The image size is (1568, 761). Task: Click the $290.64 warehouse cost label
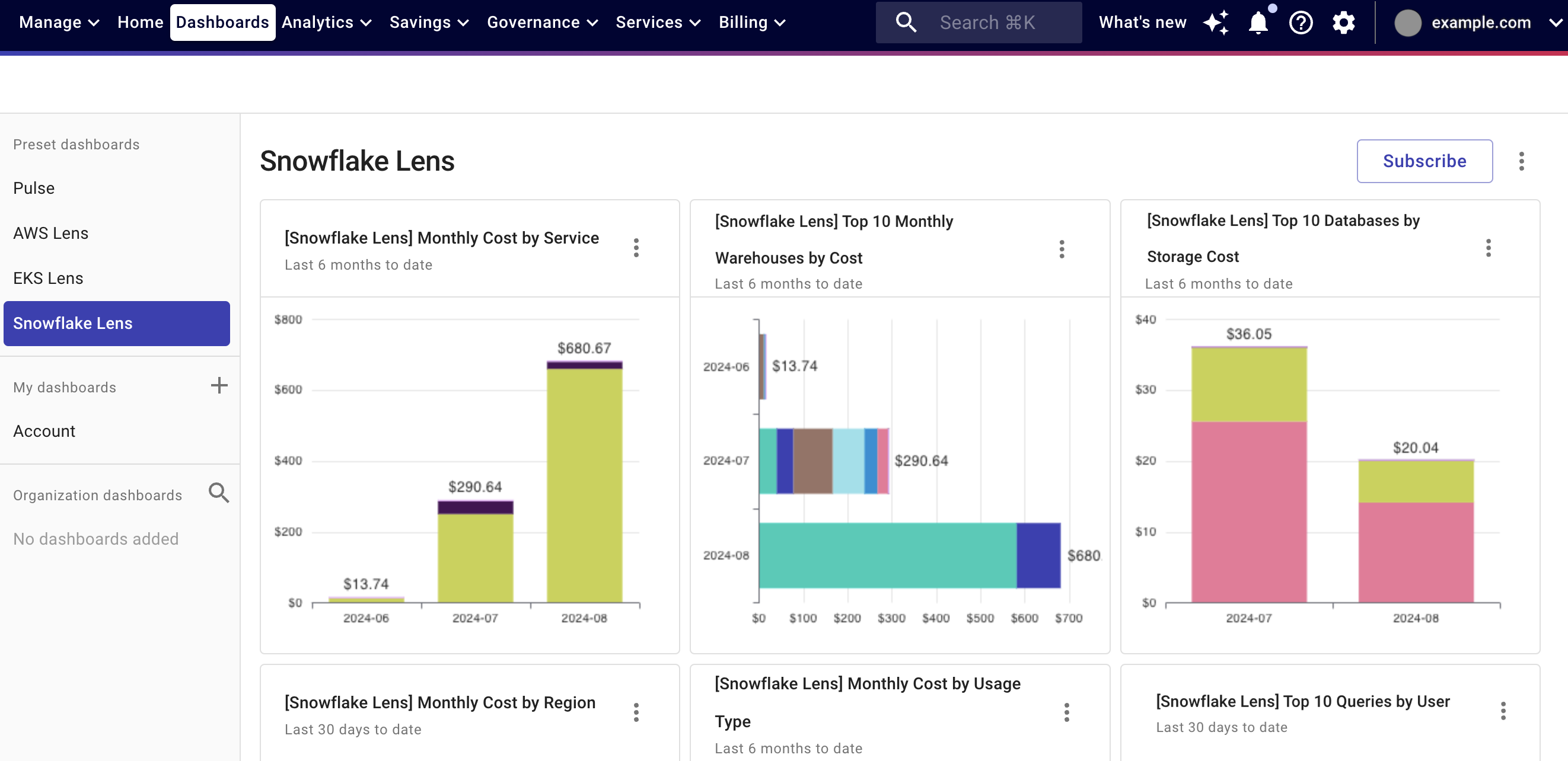921,461
